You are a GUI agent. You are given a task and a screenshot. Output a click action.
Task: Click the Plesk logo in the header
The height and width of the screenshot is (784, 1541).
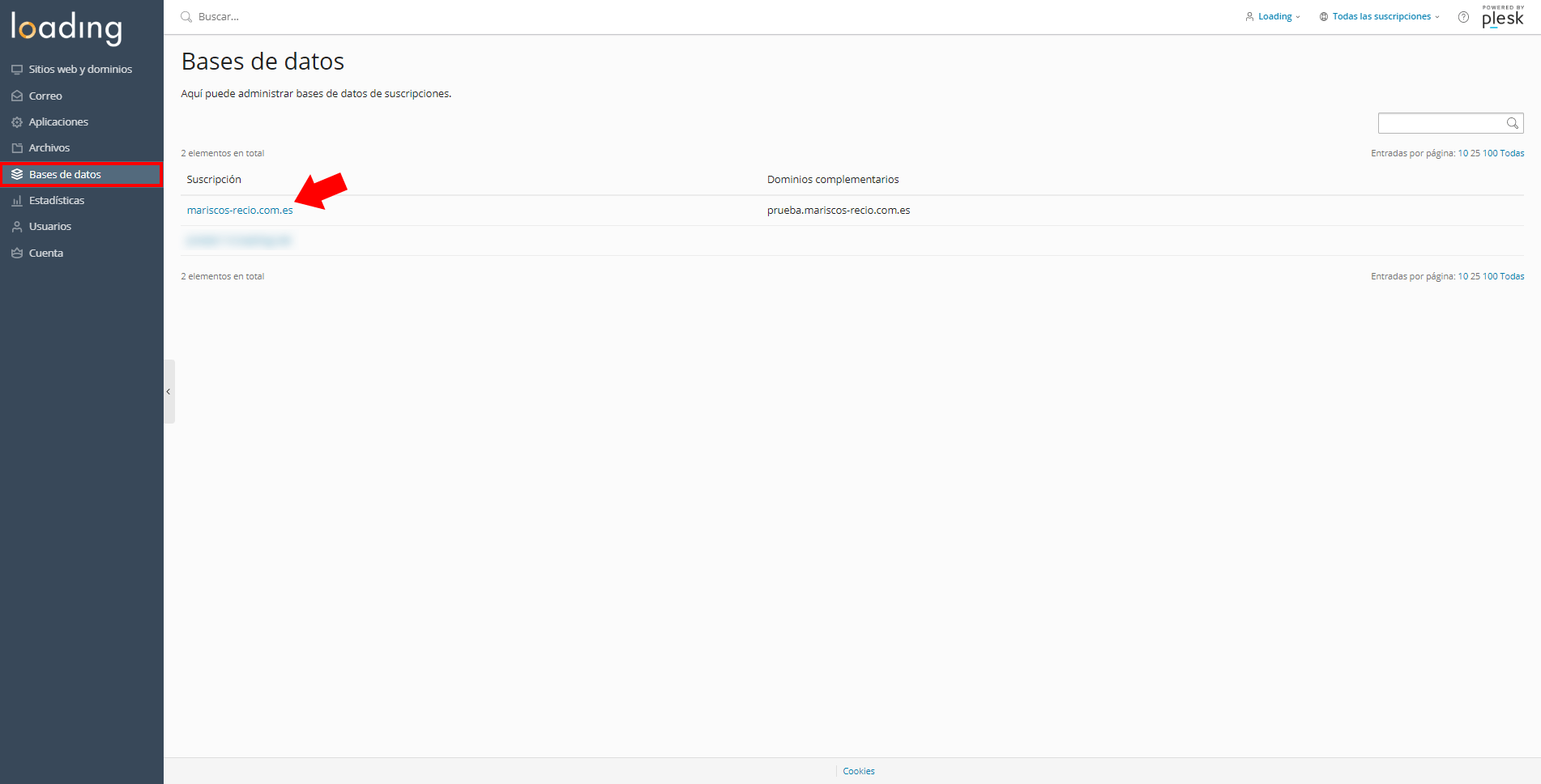[x=1503, y=16]
